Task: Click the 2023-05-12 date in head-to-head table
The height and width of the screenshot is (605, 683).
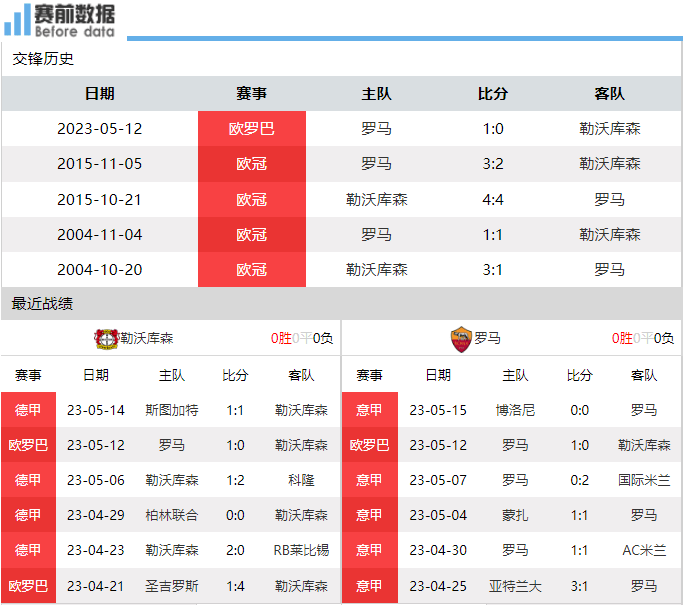Action: pyautogui.click(x=99, y=129)
